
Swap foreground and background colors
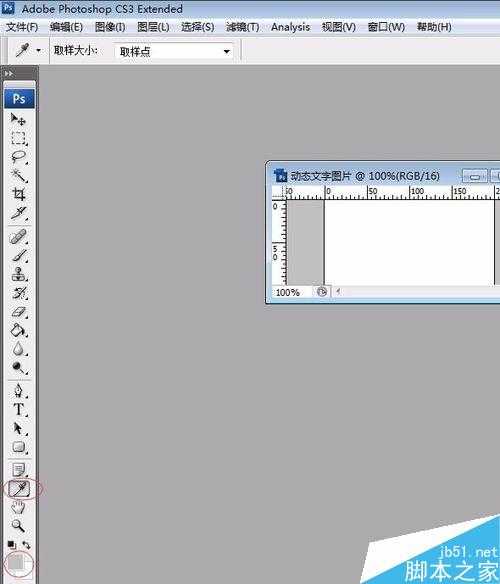(26, 545)
